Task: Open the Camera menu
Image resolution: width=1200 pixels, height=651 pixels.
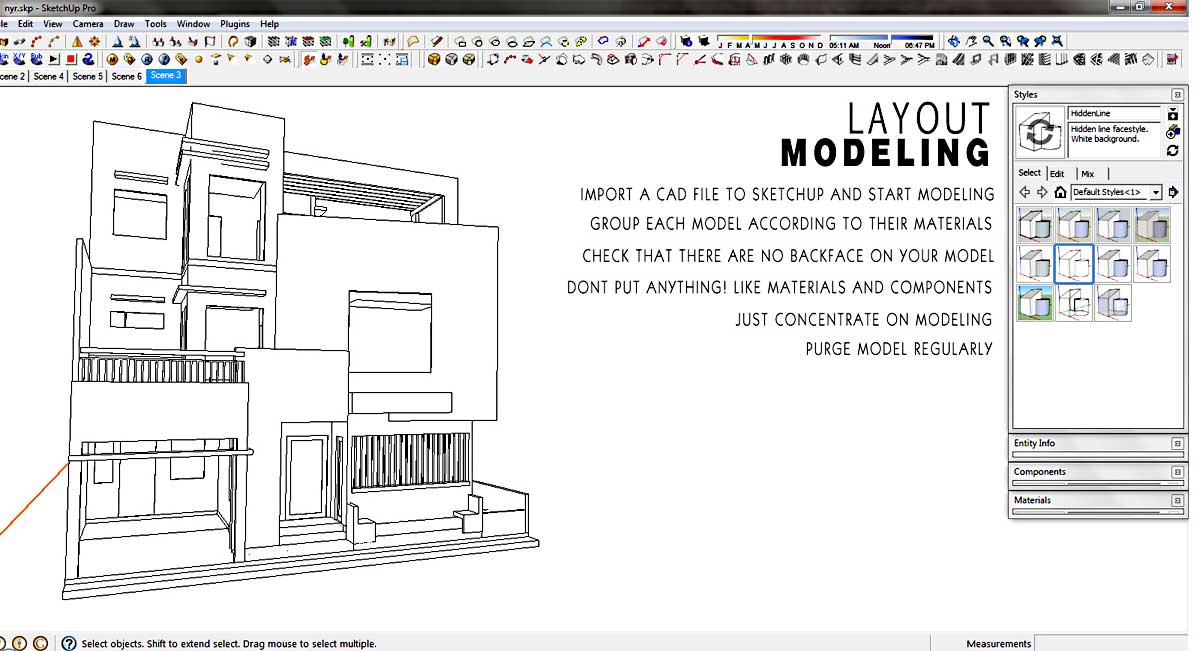Action: [x=88, y=23]
